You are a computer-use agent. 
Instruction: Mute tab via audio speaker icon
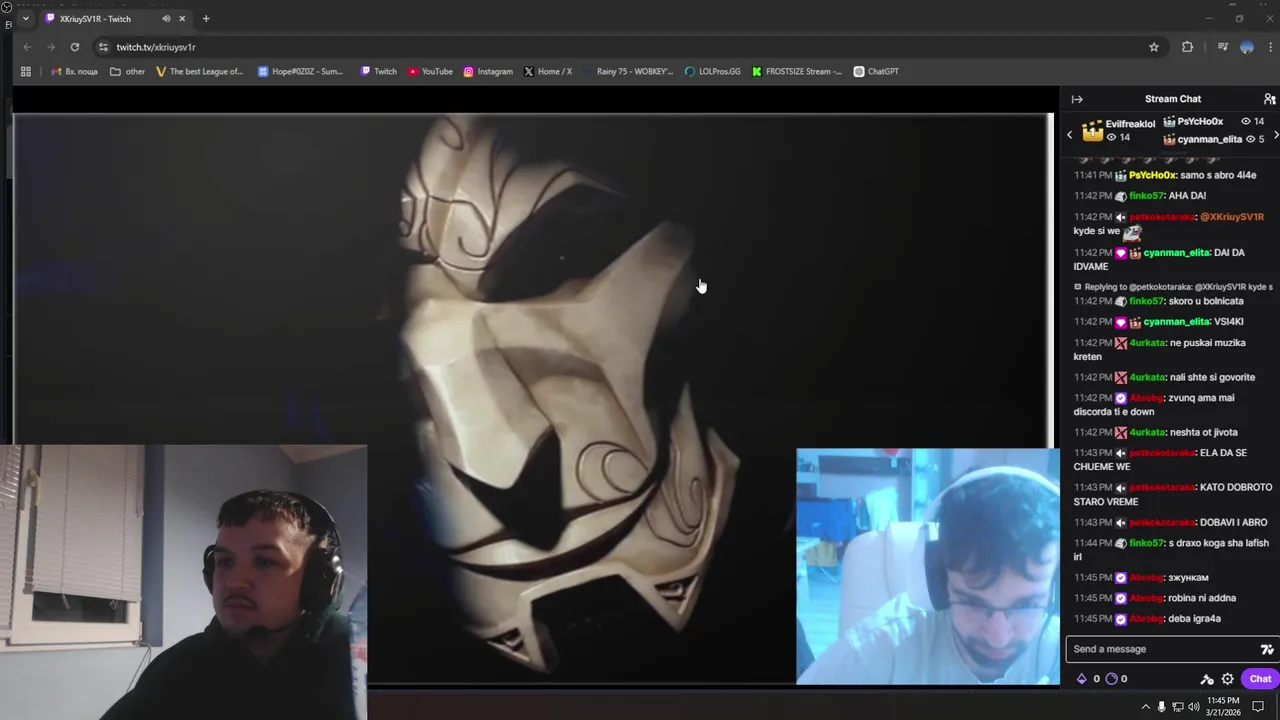tap(166, 18)
